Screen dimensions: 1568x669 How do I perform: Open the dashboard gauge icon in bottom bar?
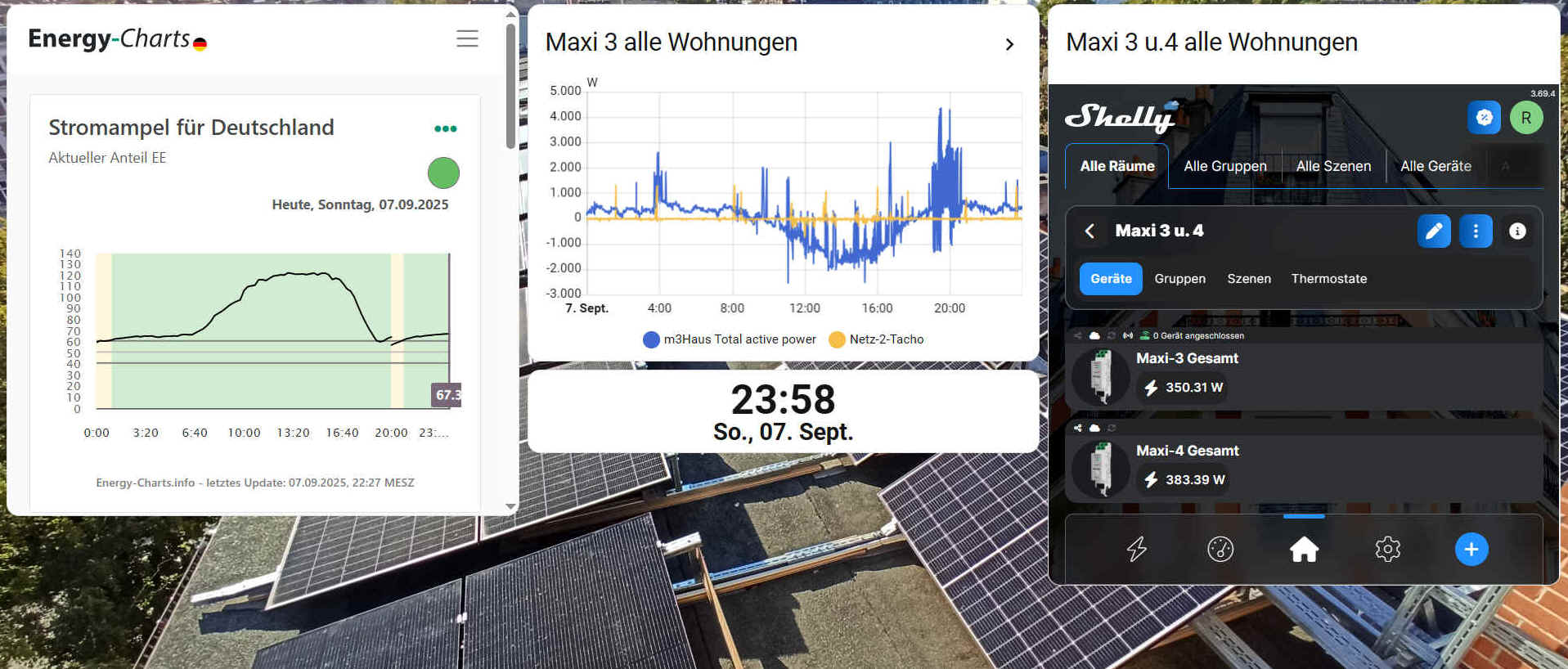click(x=1220, y=549)
